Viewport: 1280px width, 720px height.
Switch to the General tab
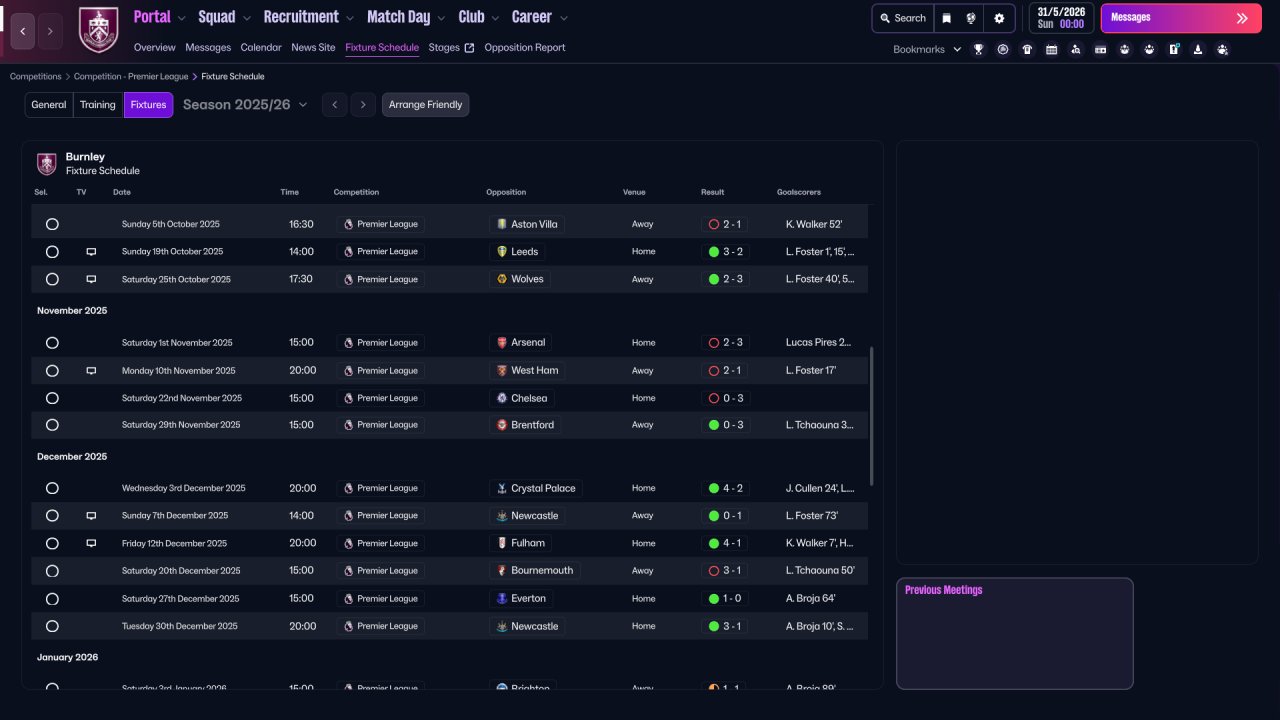pyautogui.click(x=49, y=105)
